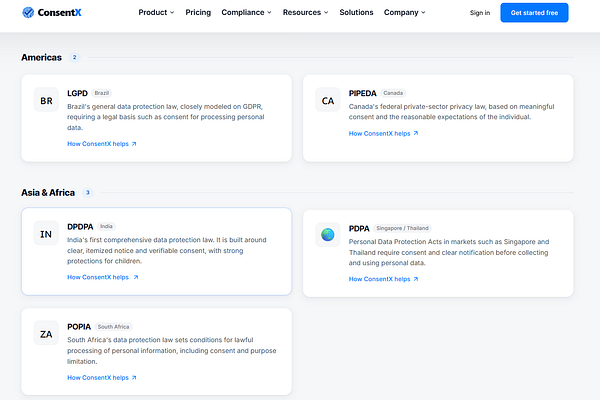Screen dimensions: 600x400
Task: Click the IN country code badge
Action: pyautogui.click(x=46, y=234)
